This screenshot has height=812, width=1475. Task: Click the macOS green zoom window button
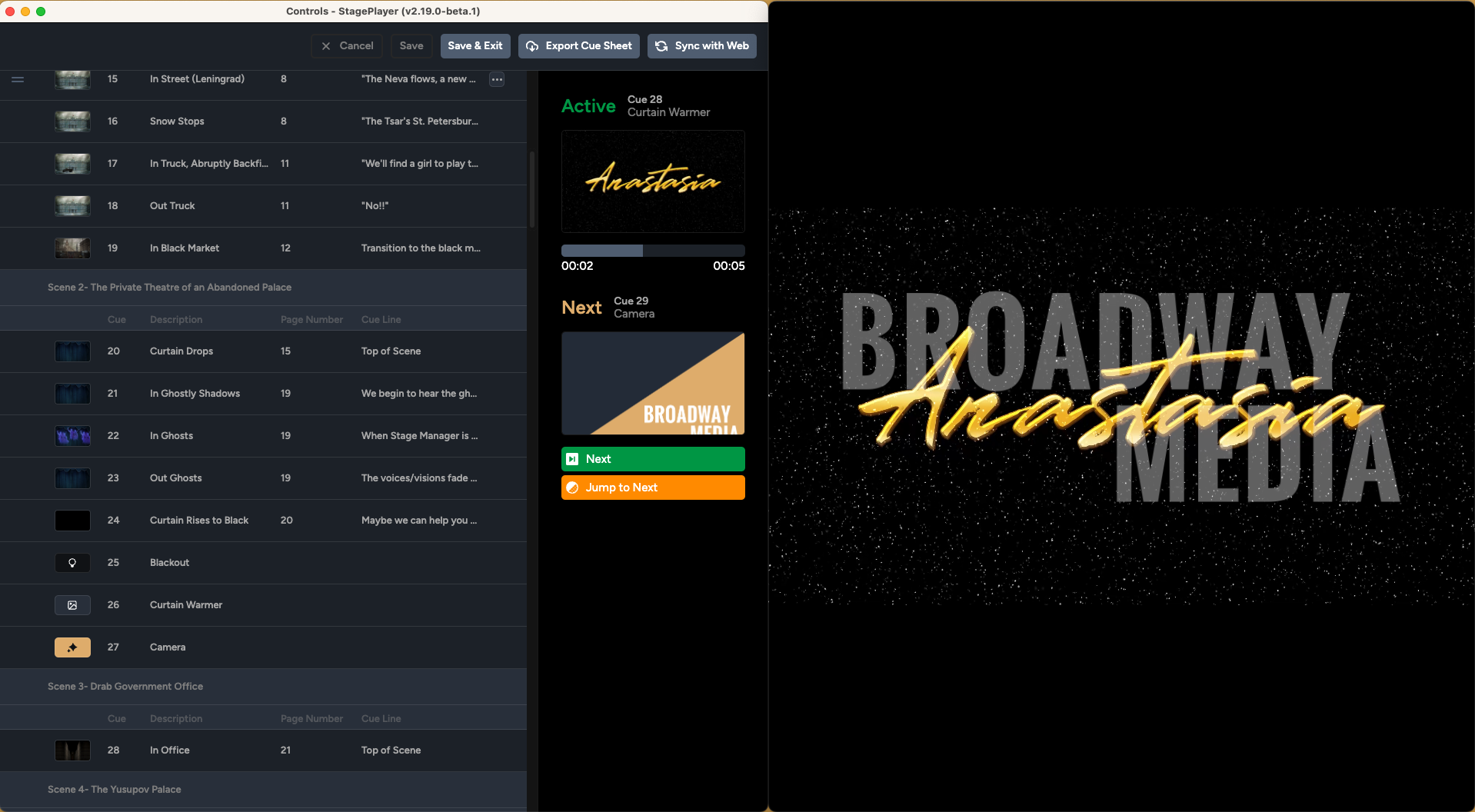click(41, 12)
